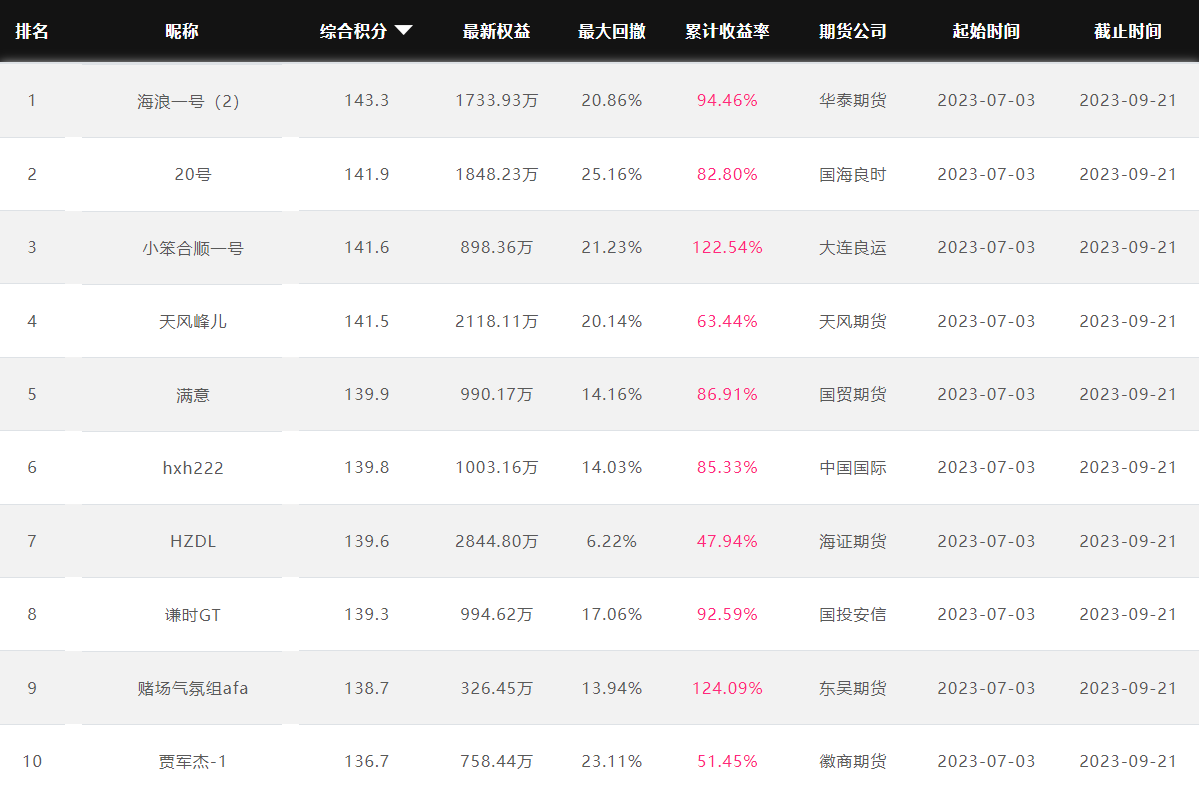The image size is (1199, 797).
Task: Click the return rate 124.09%
Action: [727, 688]
